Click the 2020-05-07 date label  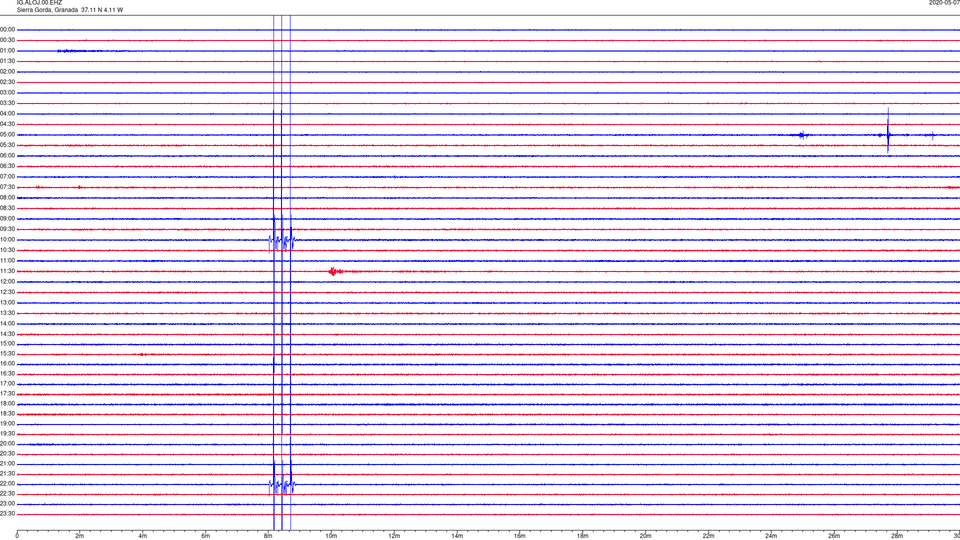coord(944,3)
